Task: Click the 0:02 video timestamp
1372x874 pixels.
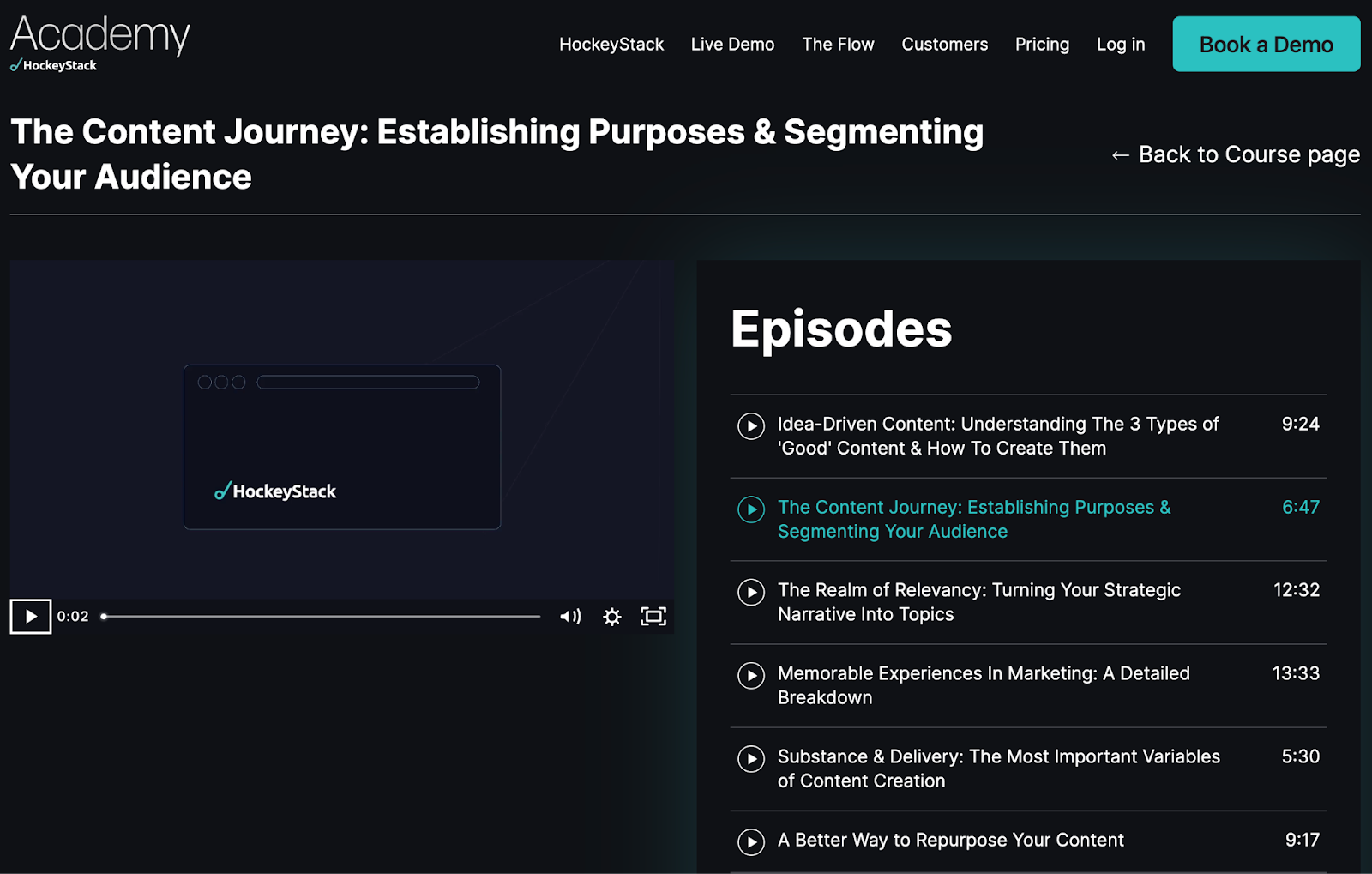Action: 73,616
